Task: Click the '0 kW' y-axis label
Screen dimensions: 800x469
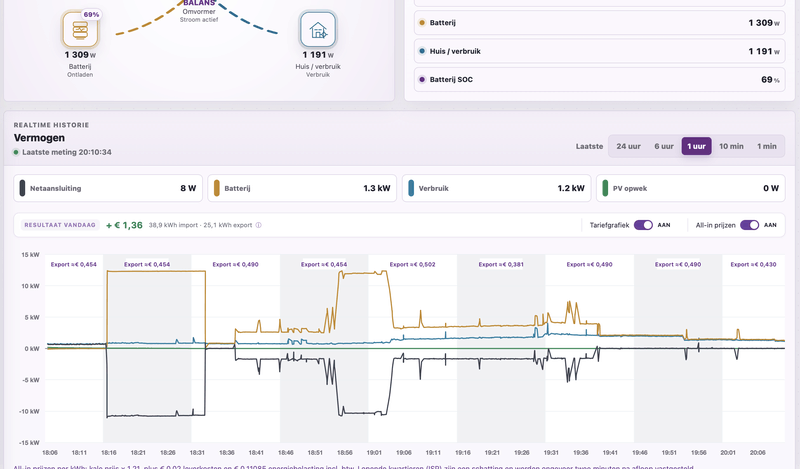Action: point(32,349)
